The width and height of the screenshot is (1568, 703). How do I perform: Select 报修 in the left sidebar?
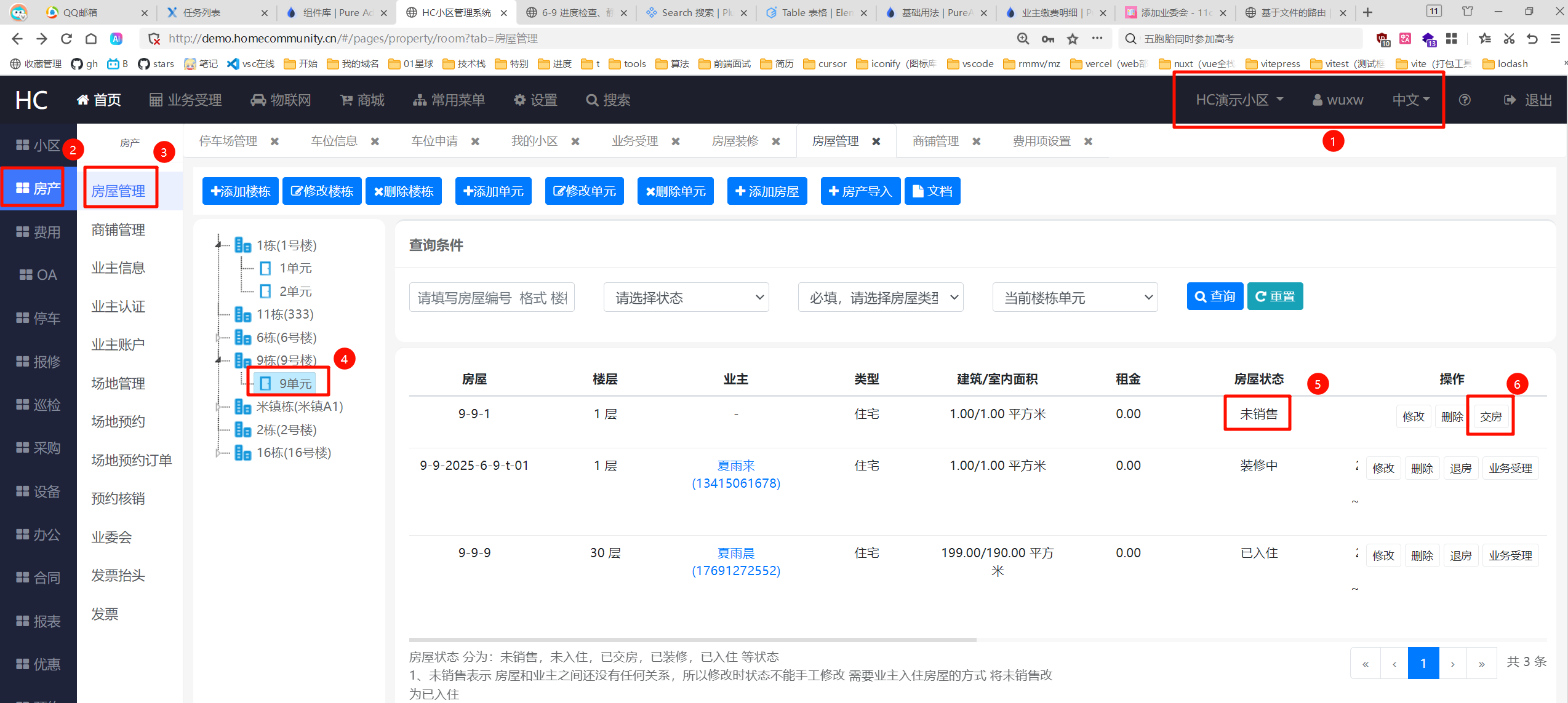(38, 362)
